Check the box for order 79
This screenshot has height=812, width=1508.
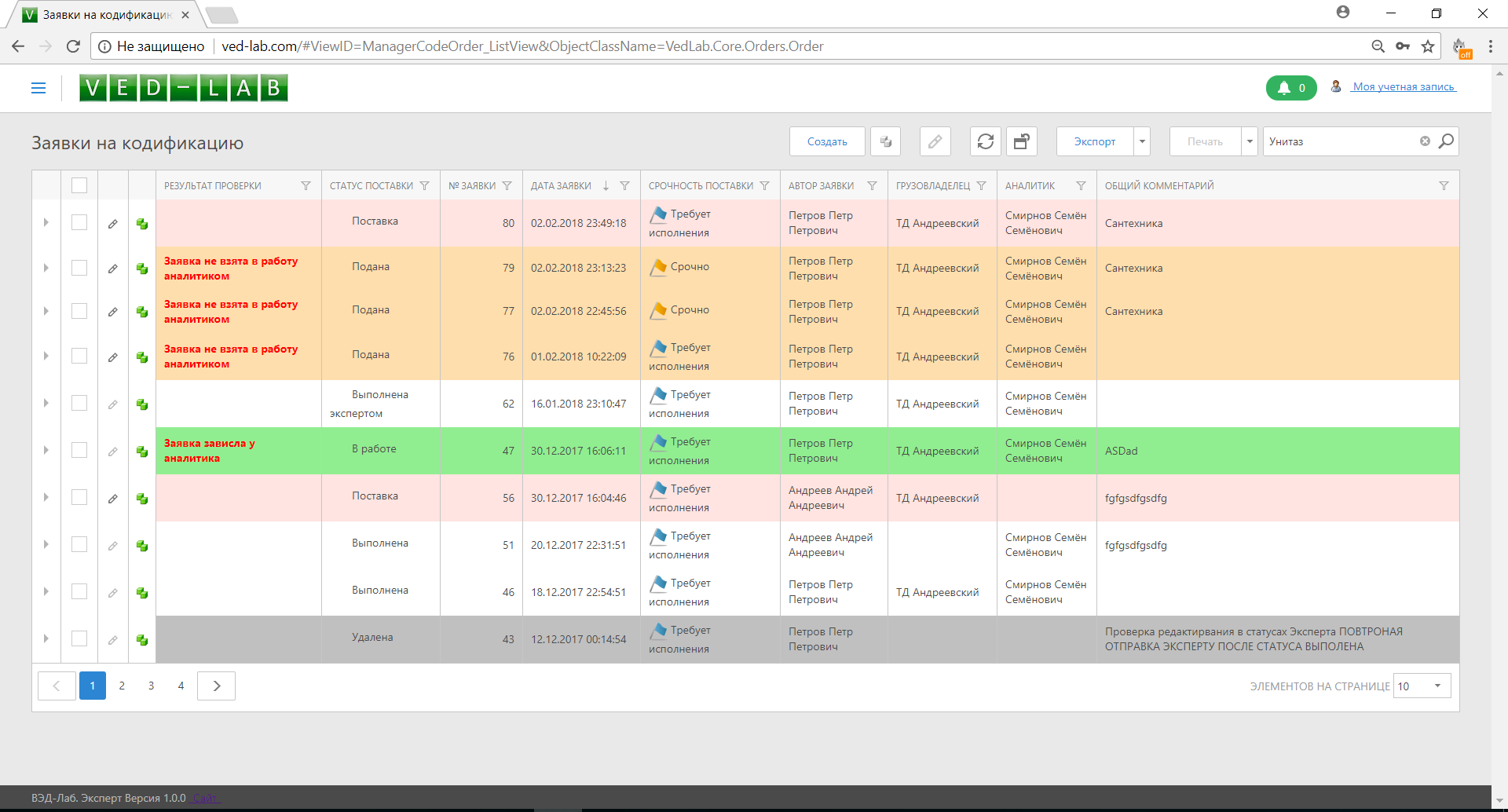coord(79,268)
